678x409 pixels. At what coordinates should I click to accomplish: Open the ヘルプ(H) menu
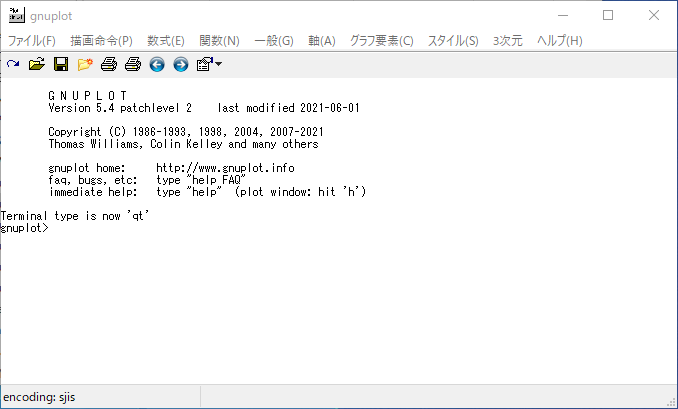coord(560,41)
